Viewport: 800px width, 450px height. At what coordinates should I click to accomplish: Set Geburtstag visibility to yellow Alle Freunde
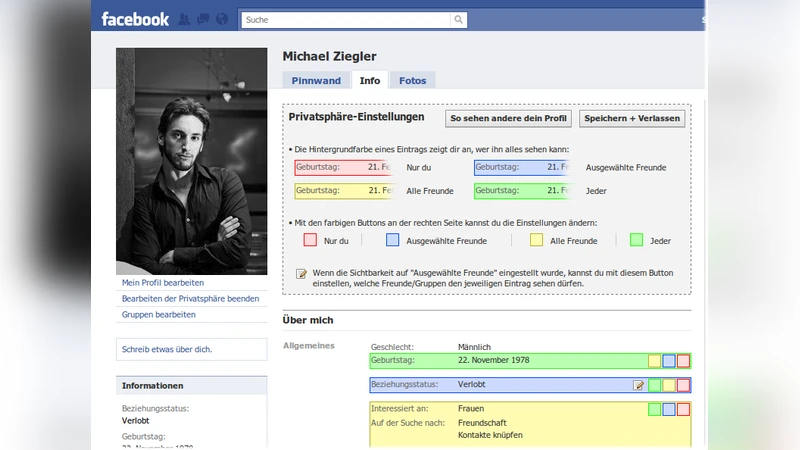click(655, 361)
